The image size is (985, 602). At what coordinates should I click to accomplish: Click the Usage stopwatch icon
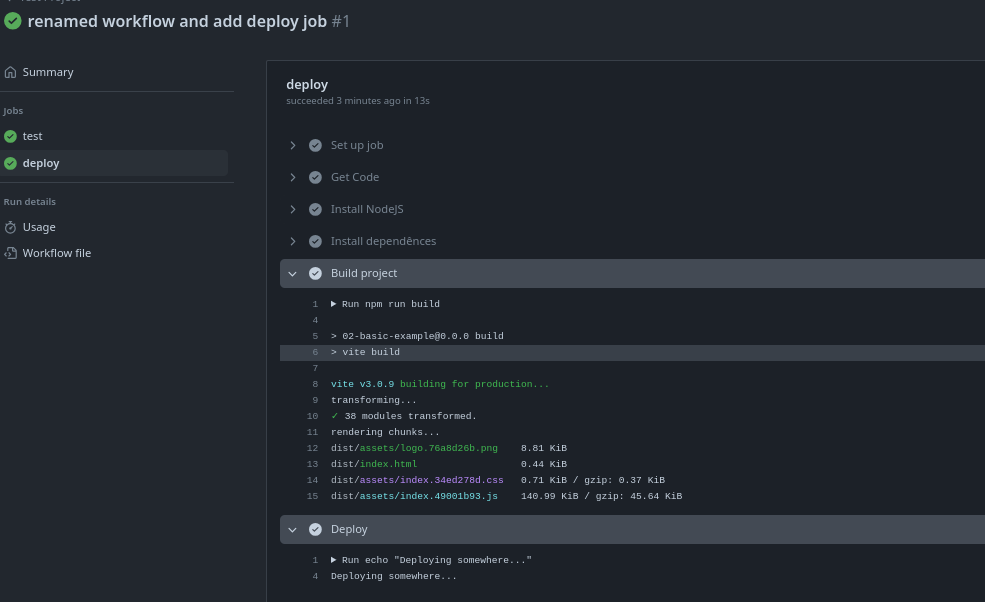pyautogui.click(x=10, y=227)
